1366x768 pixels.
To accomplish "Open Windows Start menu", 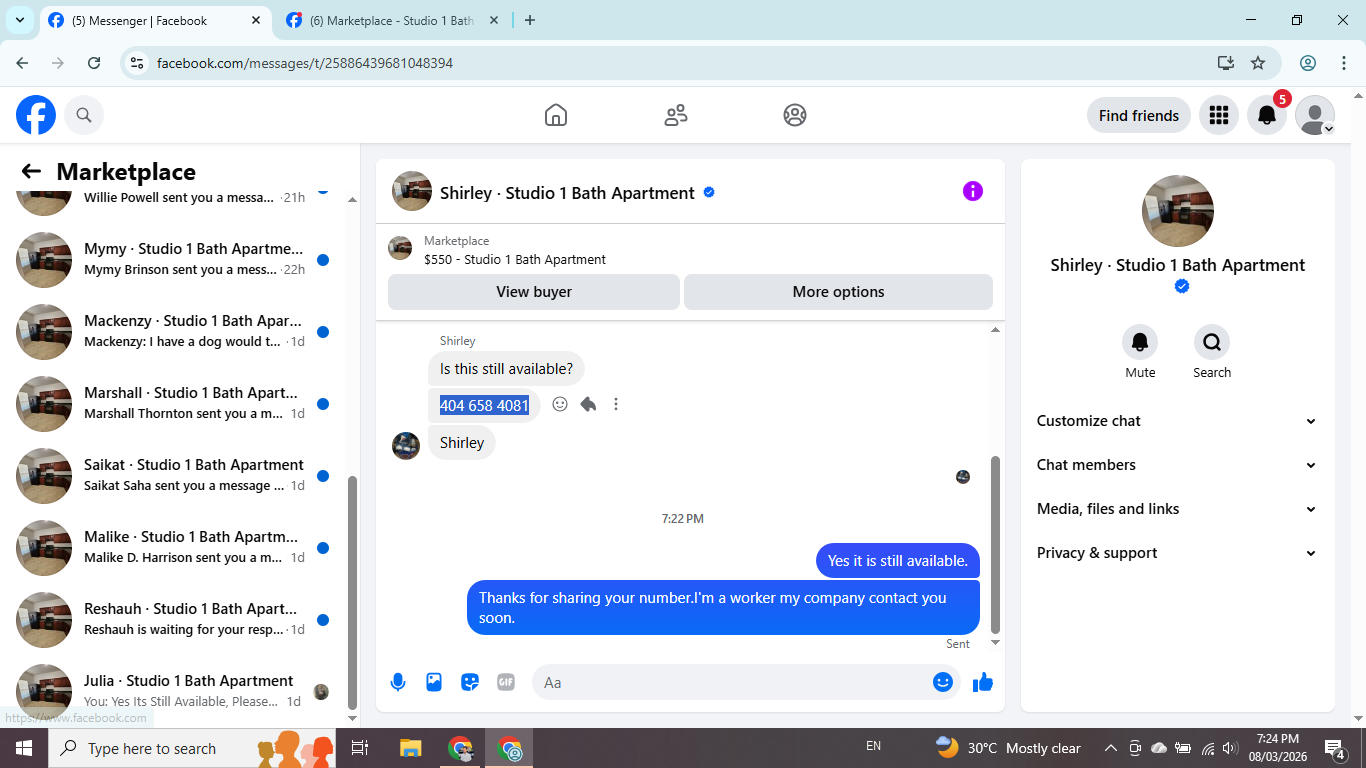I will (x=23, y=748).
